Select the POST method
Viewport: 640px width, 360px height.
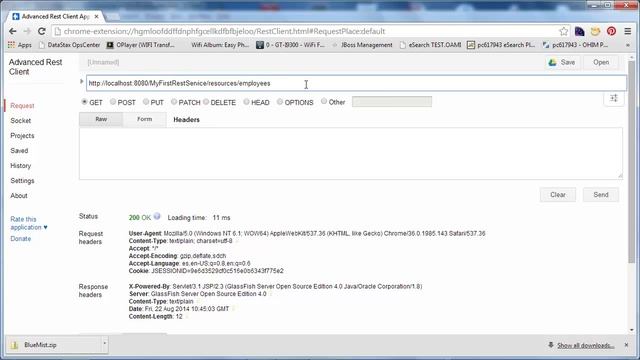coord(113,102)
